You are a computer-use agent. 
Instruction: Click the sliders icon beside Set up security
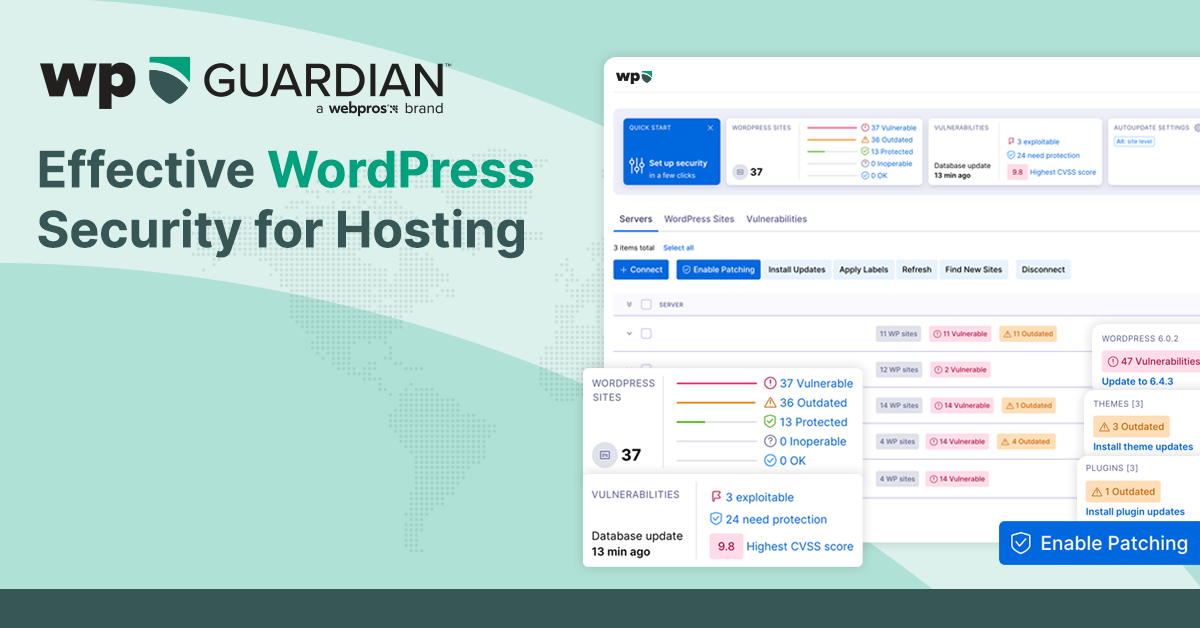pos(637,165)
